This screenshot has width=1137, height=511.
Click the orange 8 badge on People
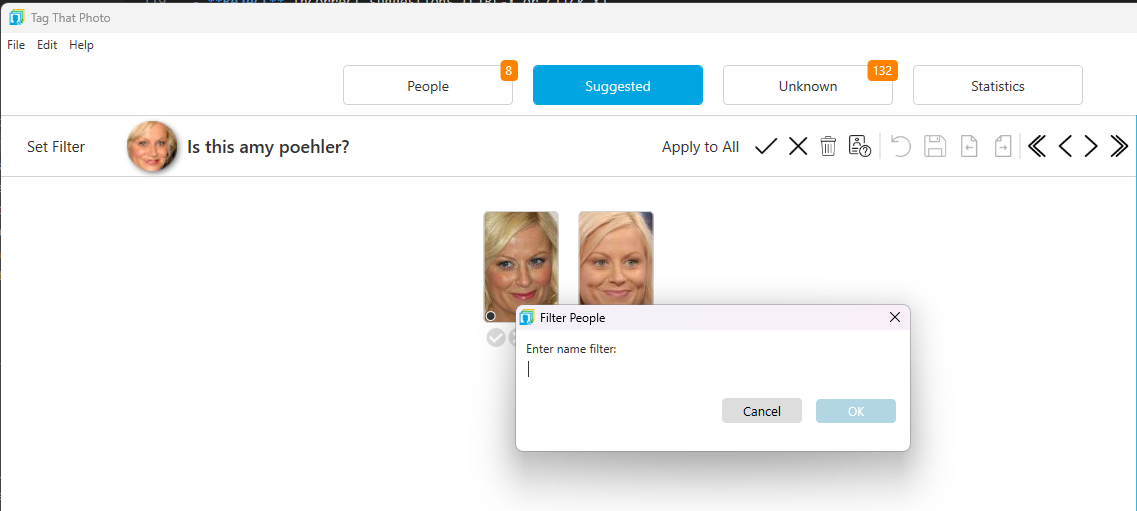(509, 70)
